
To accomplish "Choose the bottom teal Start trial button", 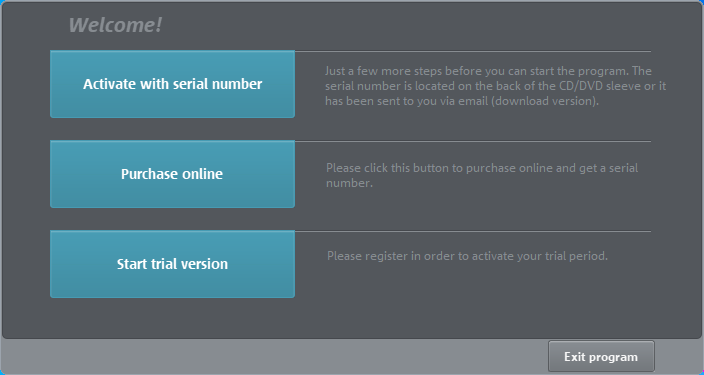I will tap(172, 264).
